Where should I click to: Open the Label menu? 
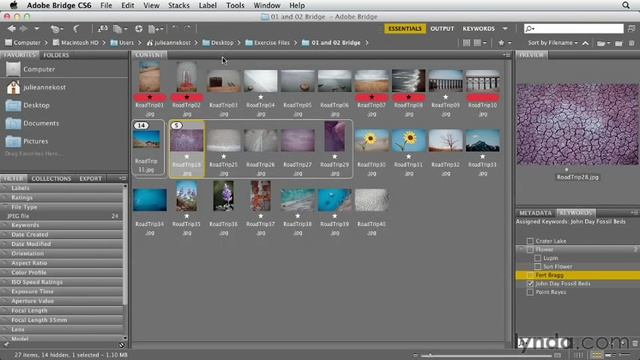[207, 5]
